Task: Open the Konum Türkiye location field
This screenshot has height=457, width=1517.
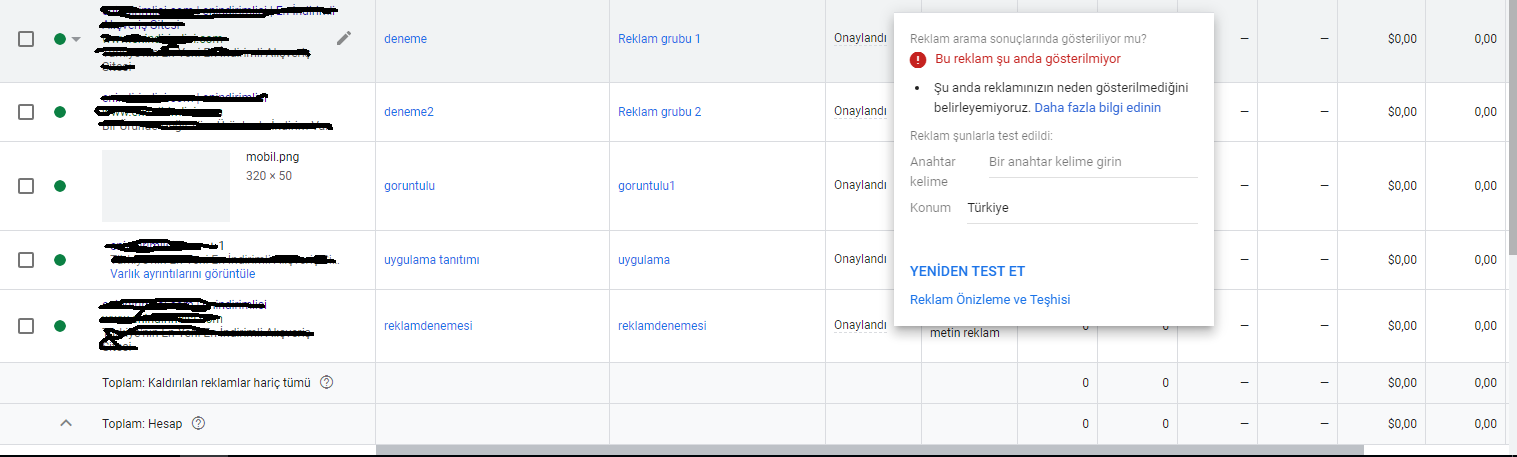Action: [x=1082, y=208]
